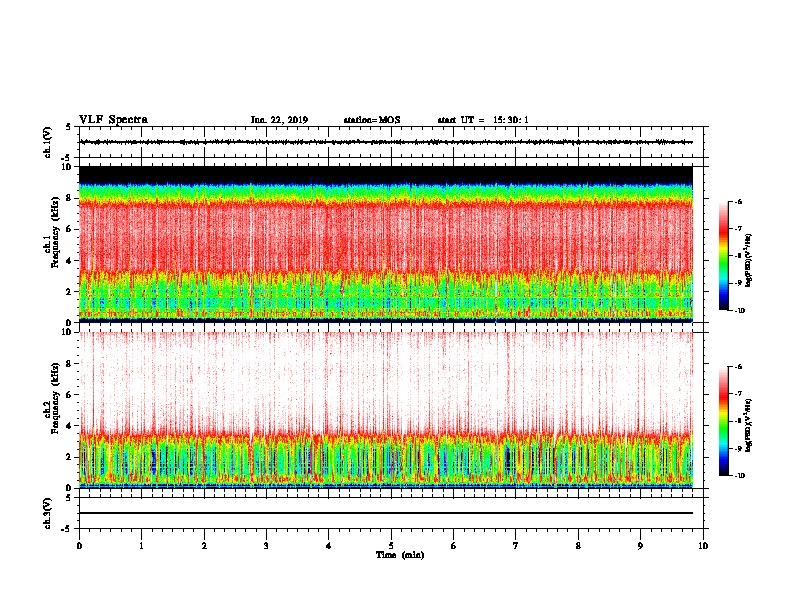
Task: Select the date "Jan. 22, 2019" in header
Action: [279, 120]
